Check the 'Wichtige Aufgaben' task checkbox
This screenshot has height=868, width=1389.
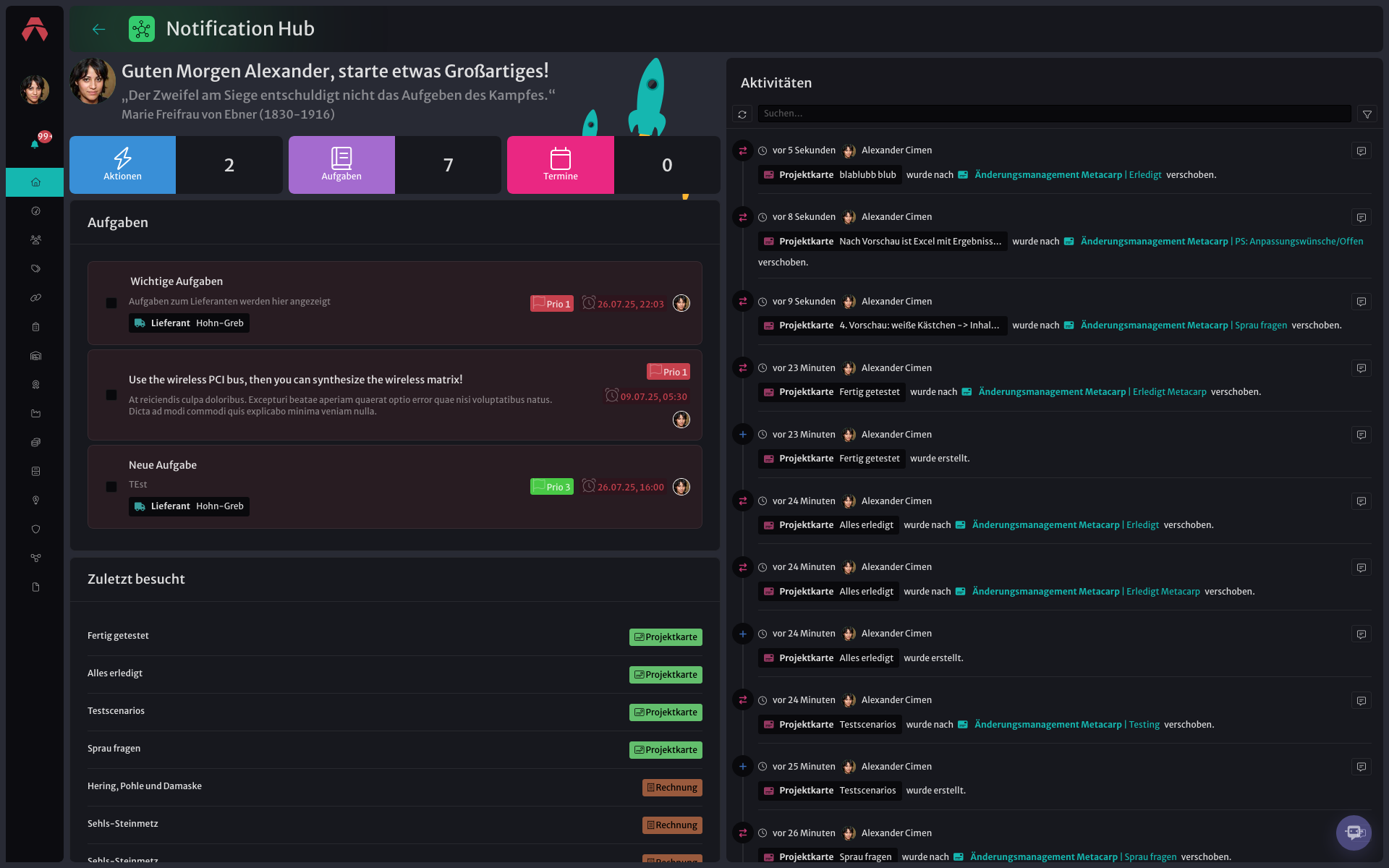click(x=111, y=303)
